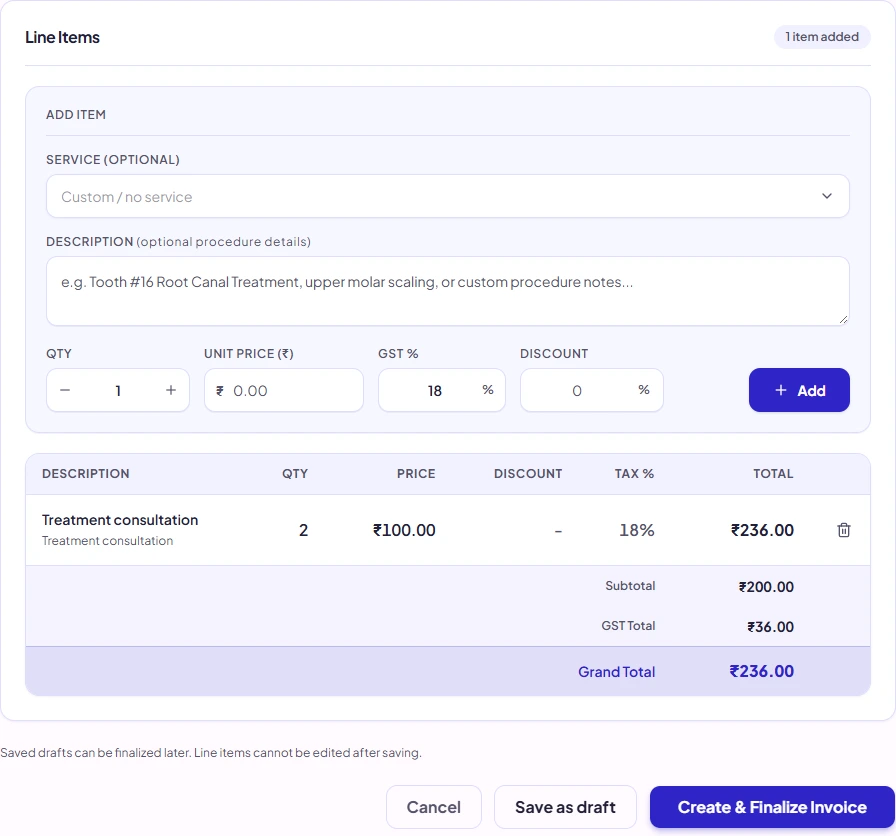Click the textarea resize handle
Image resolution: width=896 pixels, height=836 pixels.
tap(843, 319)
